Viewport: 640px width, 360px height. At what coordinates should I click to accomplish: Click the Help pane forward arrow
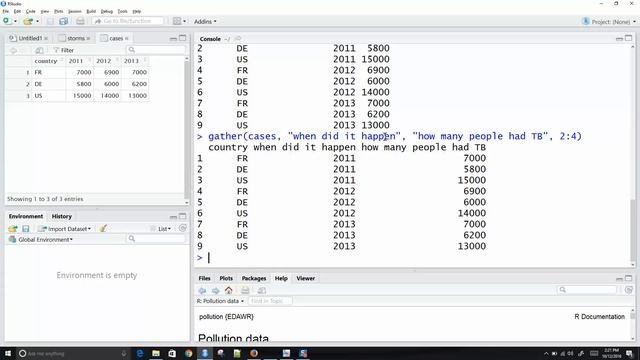(x=215, y=290)
